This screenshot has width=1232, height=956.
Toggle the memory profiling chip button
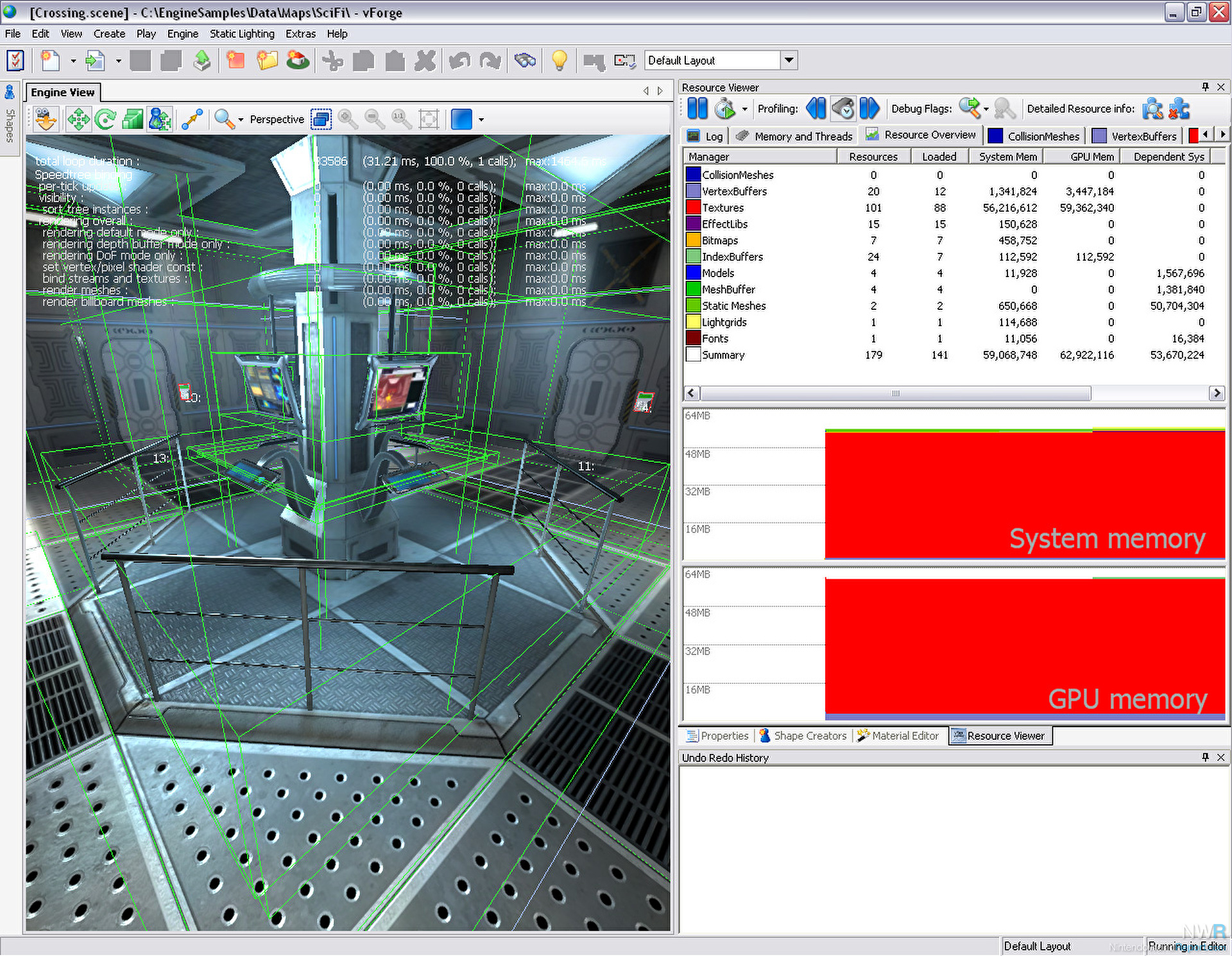(843, 108)
